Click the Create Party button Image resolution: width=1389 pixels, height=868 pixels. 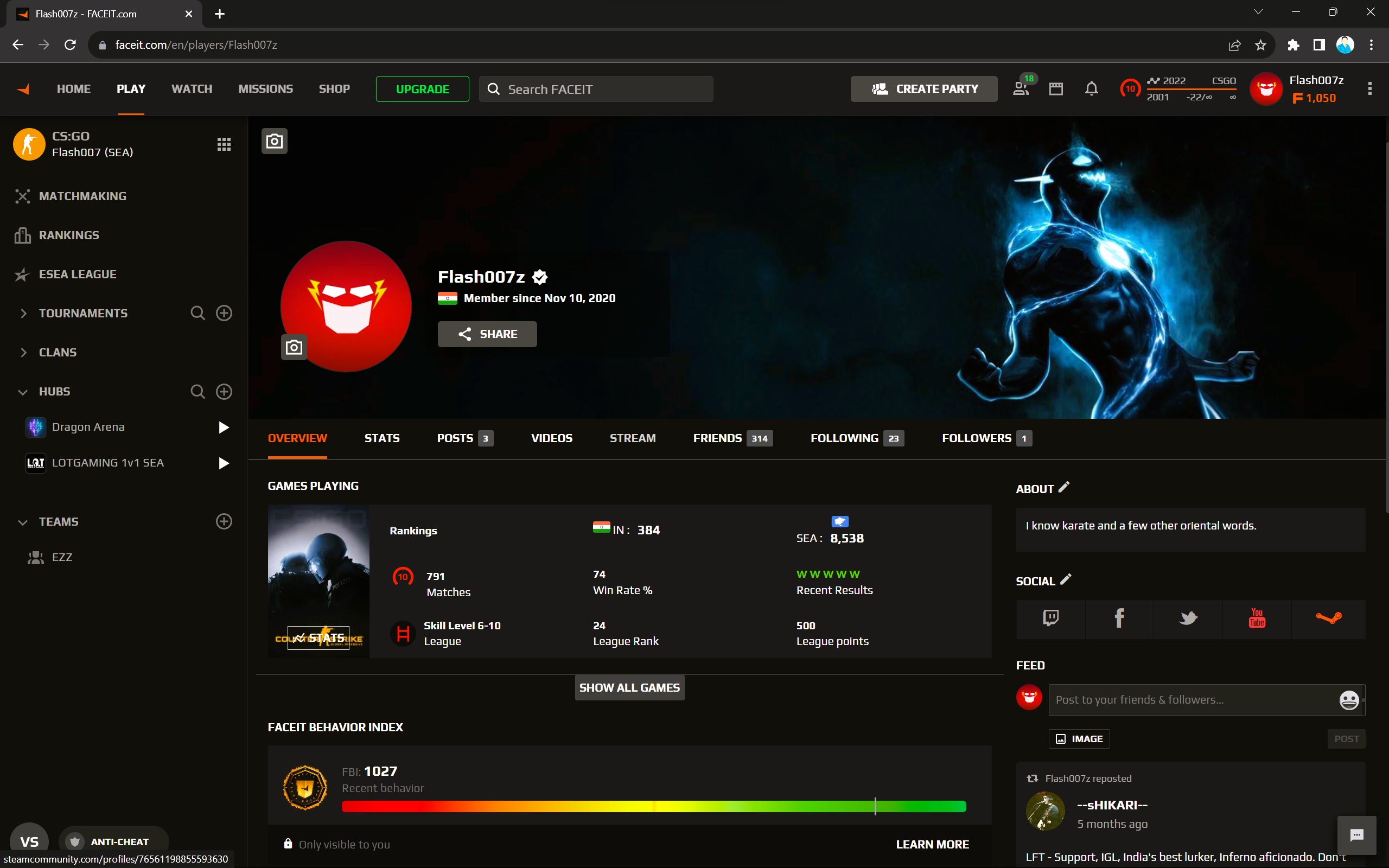pyautogui.click(x=923, y=89)
